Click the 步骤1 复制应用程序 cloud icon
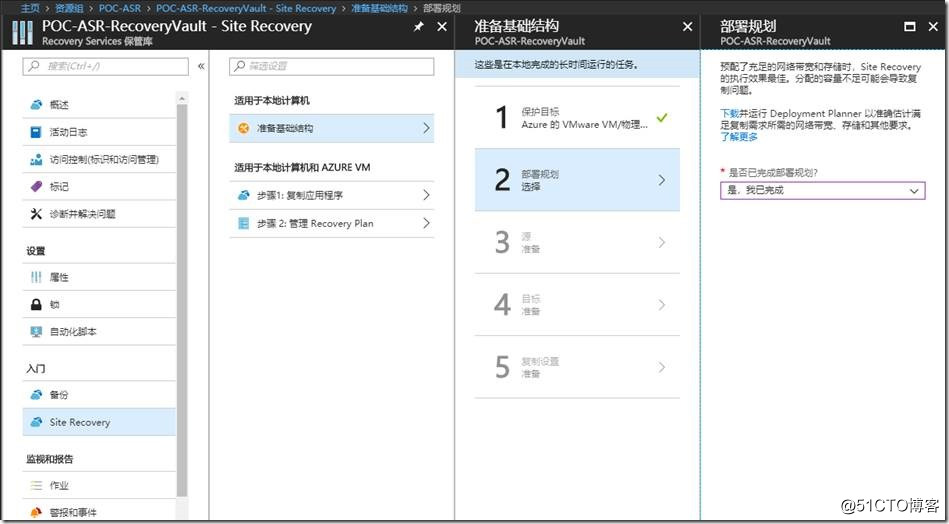 (243, 195)
